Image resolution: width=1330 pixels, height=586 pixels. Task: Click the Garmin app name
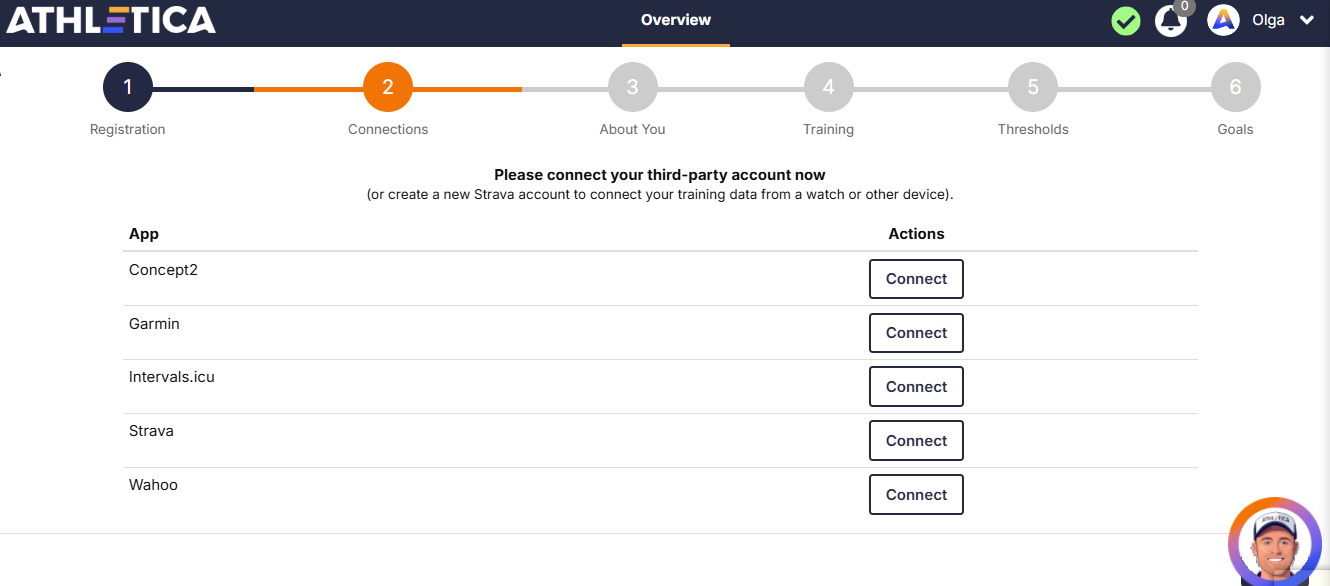154,324
